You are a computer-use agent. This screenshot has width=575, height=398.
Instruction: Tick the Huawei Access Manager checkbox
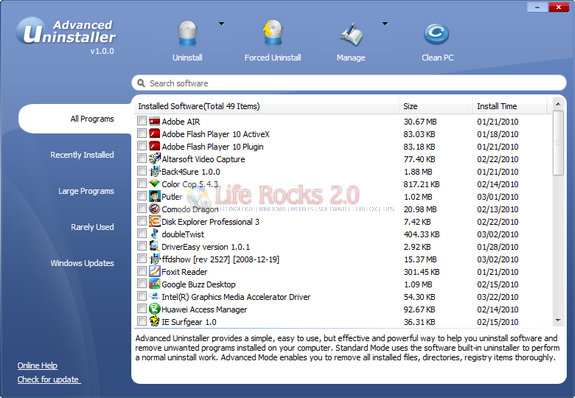tap(142, 308)
